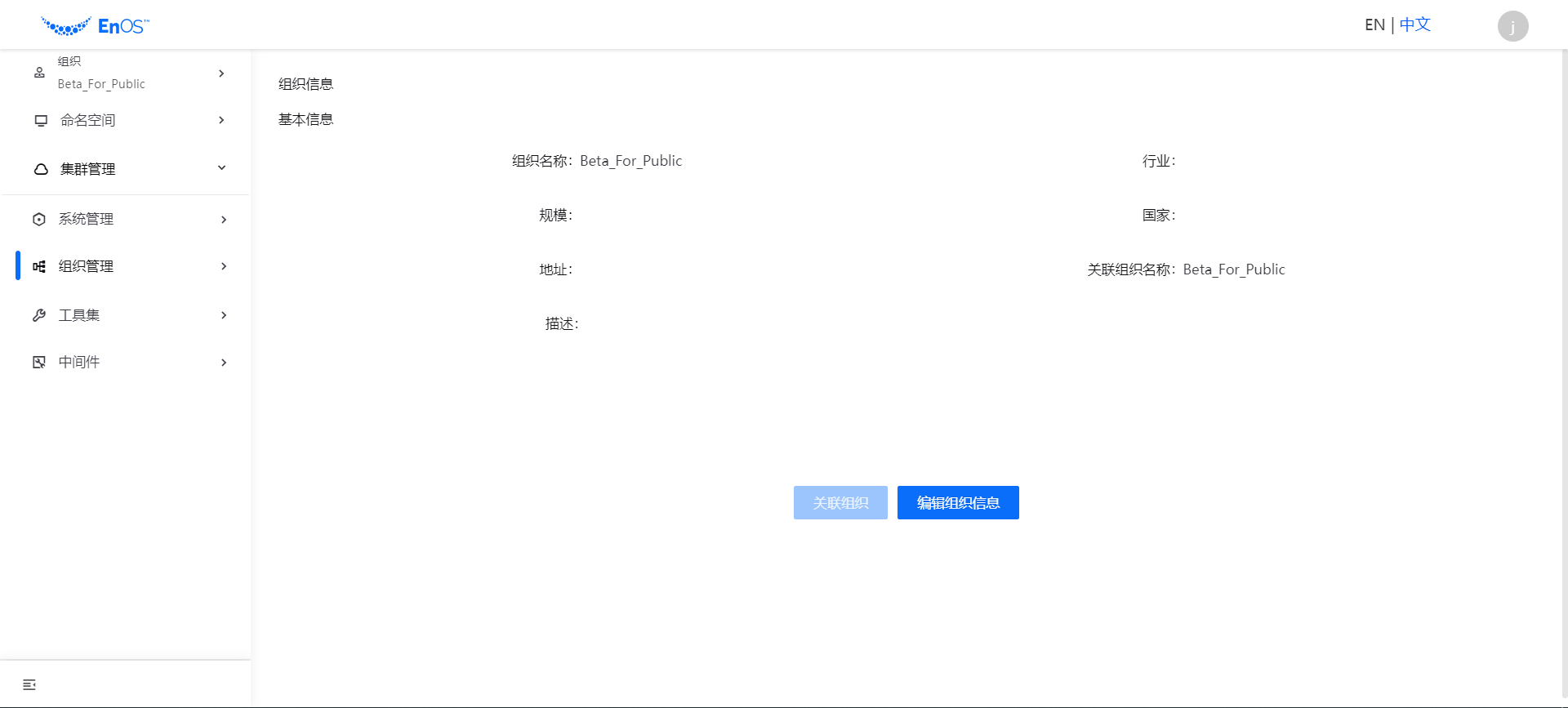Click the 关联组织 button
This screenshot has width=1568, height=708.
click(x=840, y=503)
